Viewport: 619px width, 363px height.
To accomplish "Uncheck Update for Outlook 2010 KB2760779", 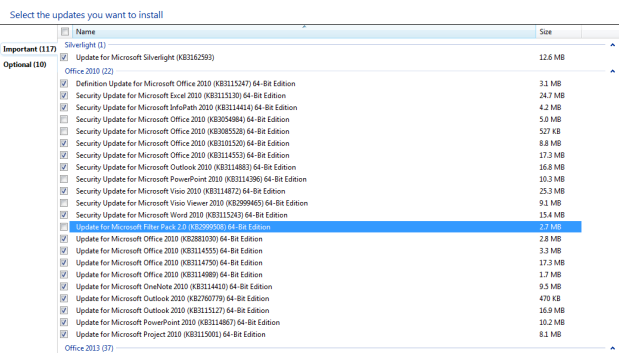I will pos(64,298).
